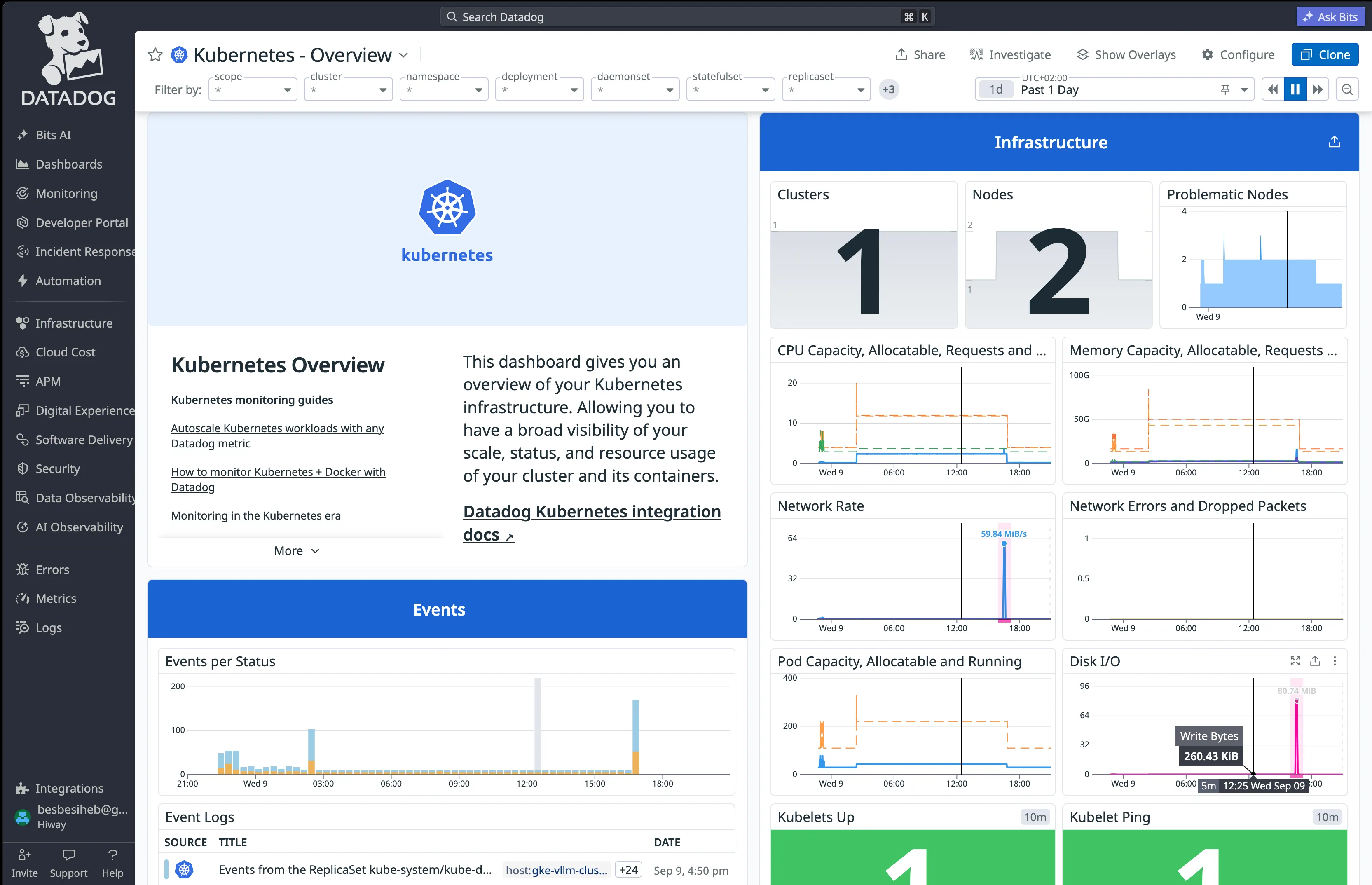Click the Clusters widget showing 1
Image resolution: width=1372 pixels, height=885 pixels.
tap(864, 255)
